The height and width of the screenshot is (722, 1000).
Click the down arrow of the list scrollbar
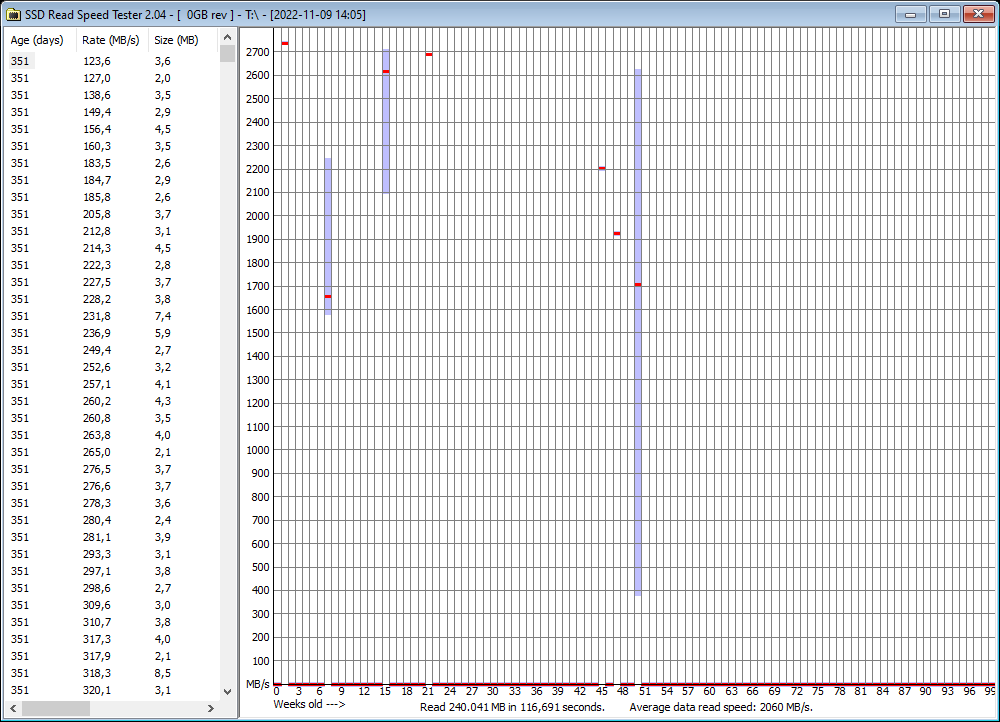(x=226, y=690)
